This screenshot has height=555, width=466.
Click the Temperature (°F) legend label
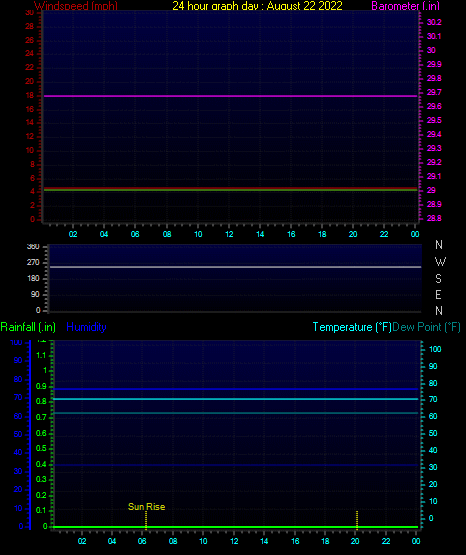[x=352, y=327]
